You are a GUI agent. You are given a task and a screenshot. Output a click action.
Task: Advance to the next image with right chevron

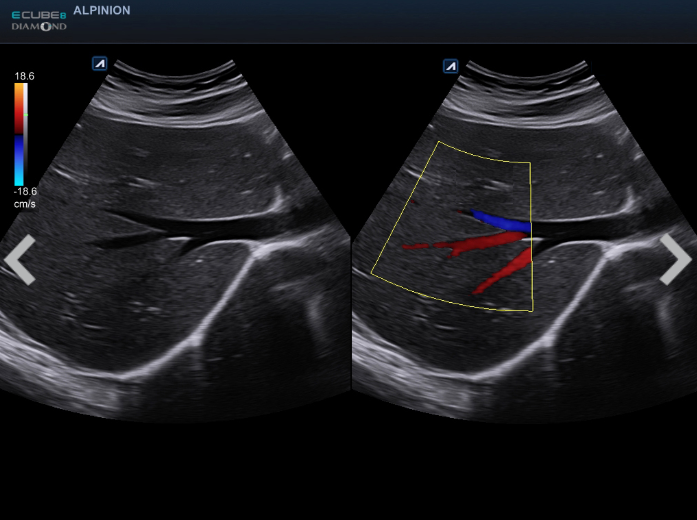pos(675,260)
